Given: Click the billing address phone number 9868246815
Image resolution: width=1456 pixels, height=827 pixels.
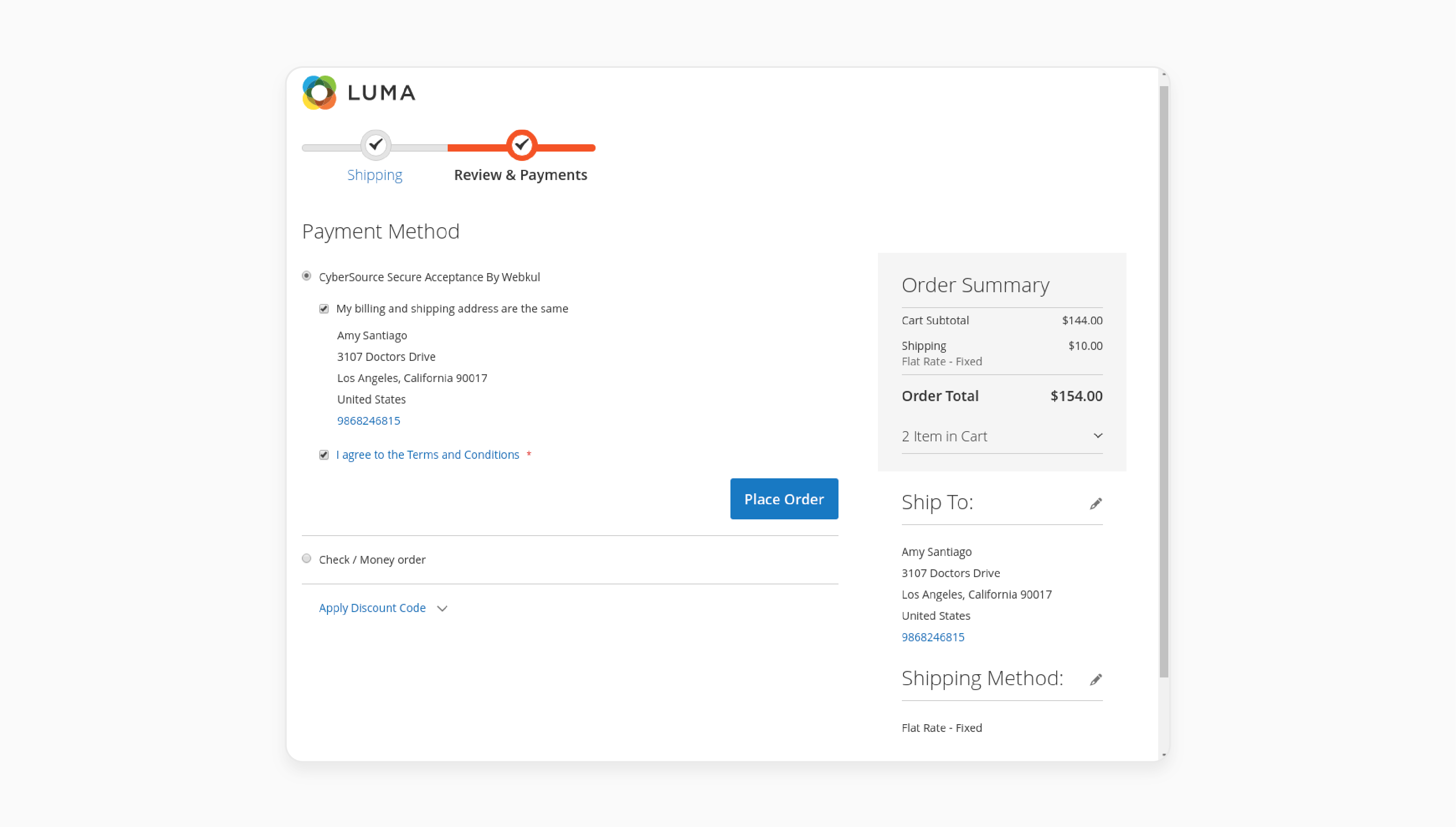Looking at the screenshot, I should (368, 420).
